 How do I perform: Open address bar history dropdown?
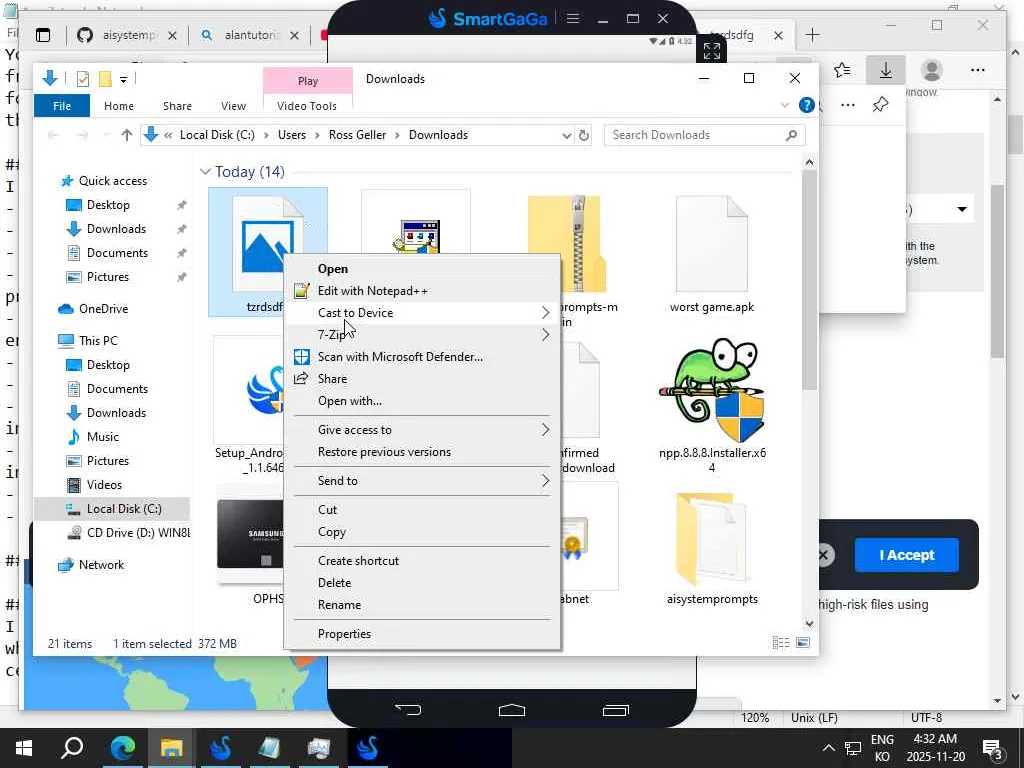(566, 135)
